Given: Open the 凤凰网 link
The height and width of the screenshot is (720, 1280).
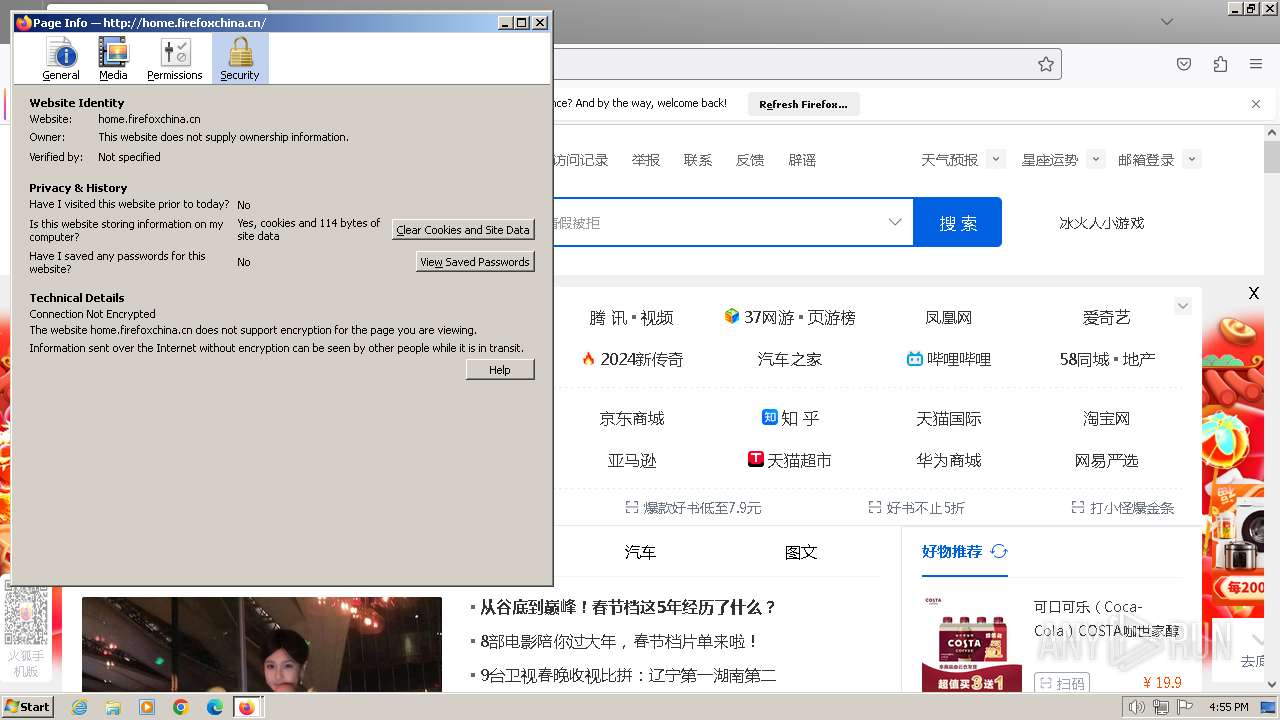Looking at the screenshot, I should tap(949, 318).
